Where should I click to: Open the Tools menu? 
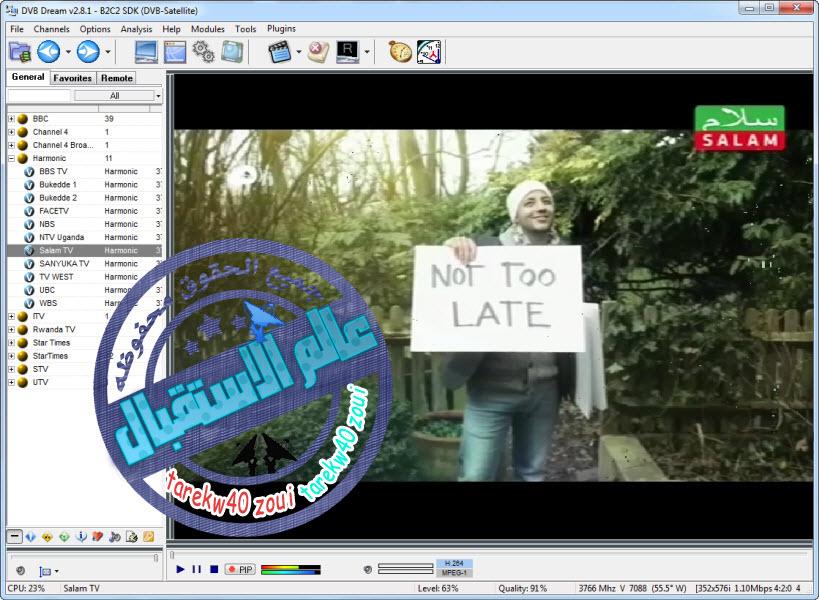(245, 29)
